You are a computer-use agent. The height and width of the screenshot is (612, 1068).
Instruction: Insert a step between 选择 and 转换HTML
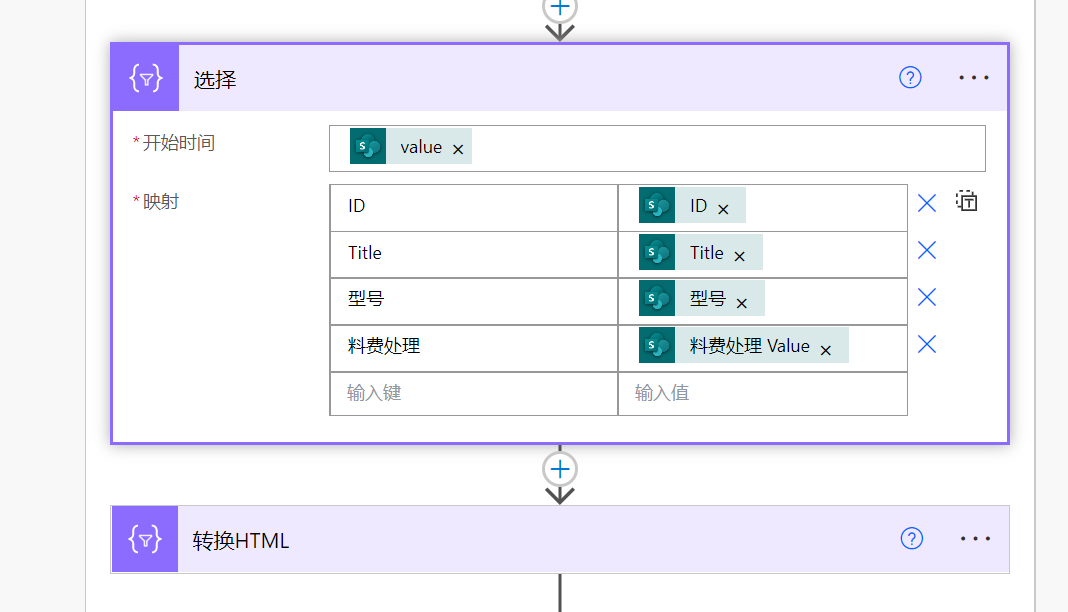(560, 468)
